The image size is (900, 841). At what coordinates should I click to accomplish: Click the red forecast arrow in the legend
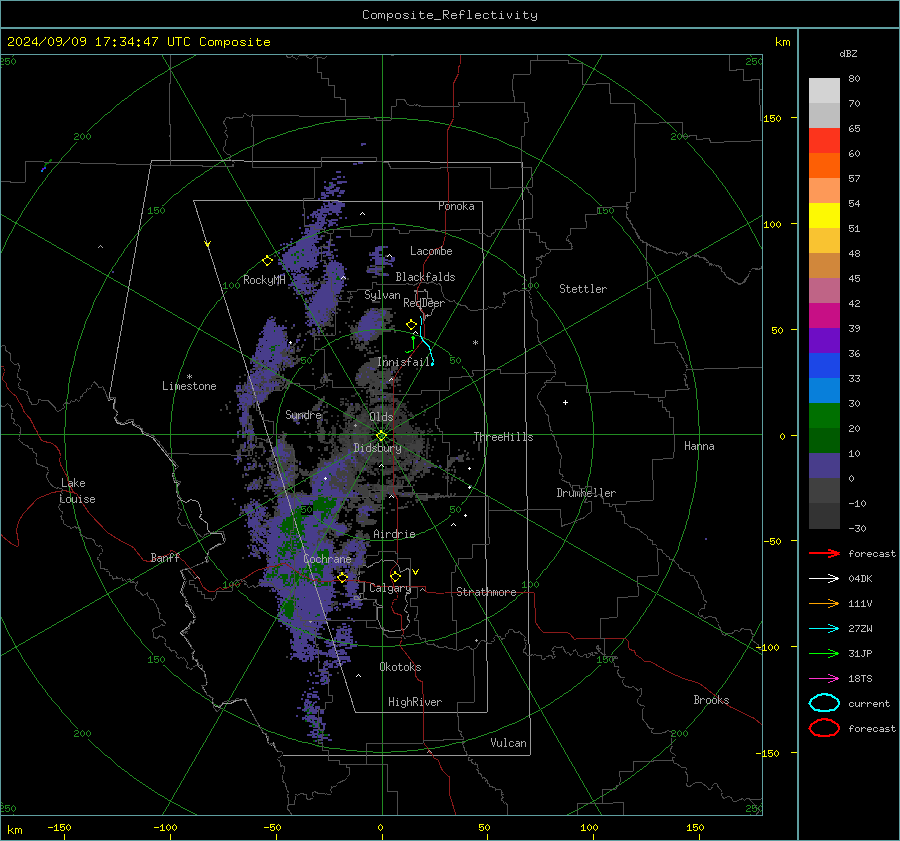click(824, 553)
